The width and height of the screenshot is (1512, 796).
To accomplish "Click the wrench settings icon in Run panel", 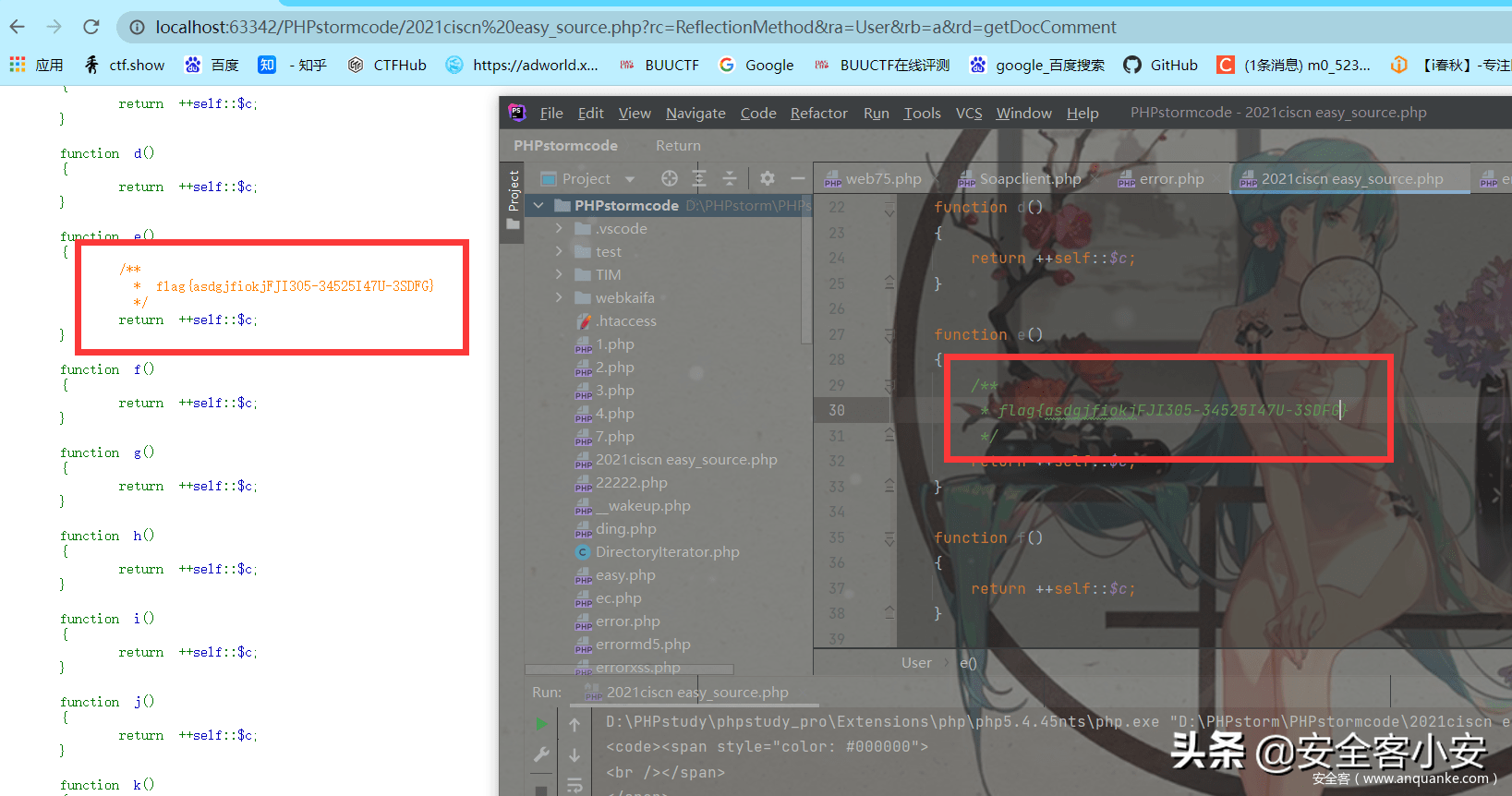I will [x=542, y=754].
